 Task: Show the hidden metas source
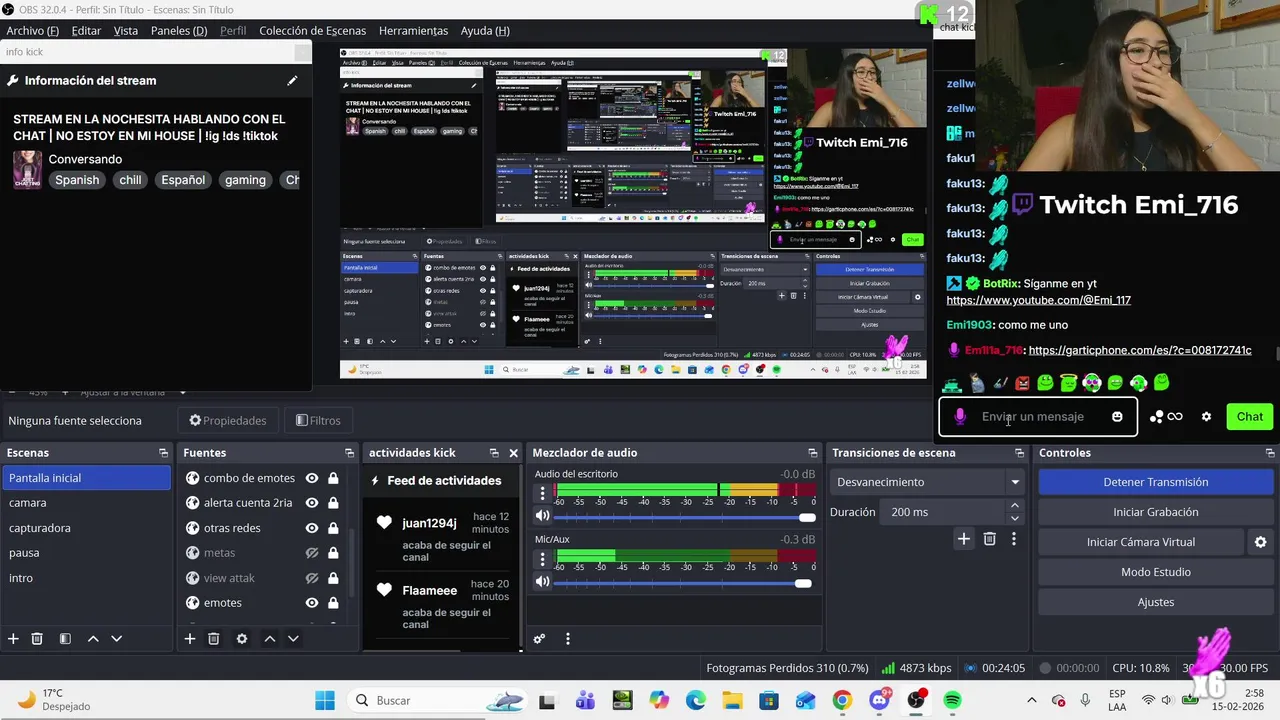click(x=312, y=553)
